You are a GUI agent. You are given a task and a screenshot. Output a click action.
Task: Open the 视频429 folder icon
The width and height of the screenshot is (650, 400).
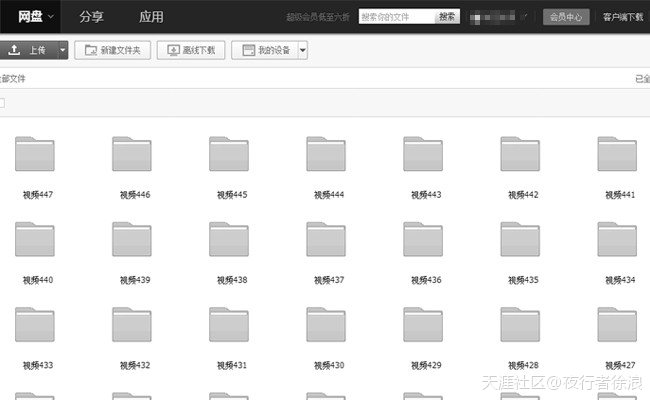(423, 325)
